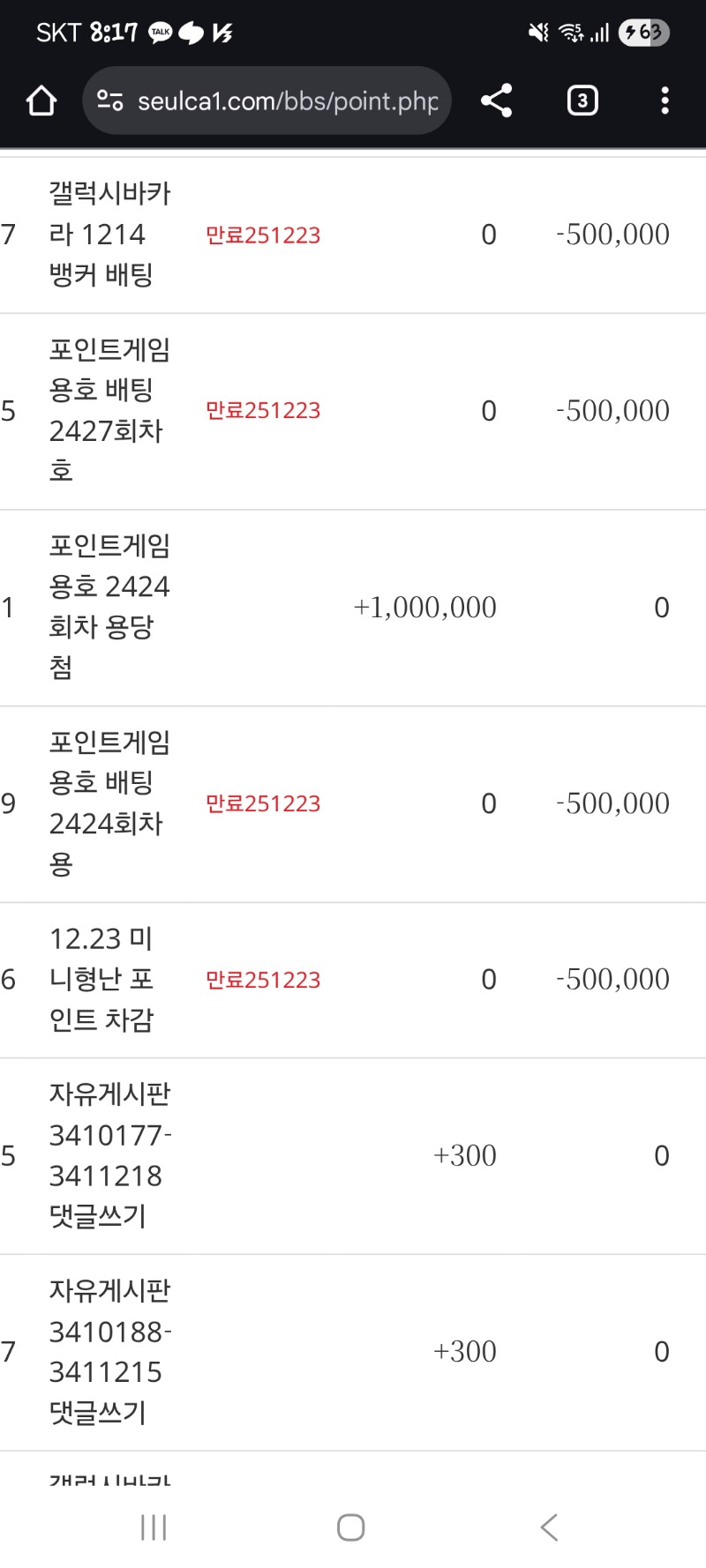The width and height of the screenshot is (706, 1568).
Task: Tap the browser home icon
Action: pyautogui.click(x=41, y=101)
